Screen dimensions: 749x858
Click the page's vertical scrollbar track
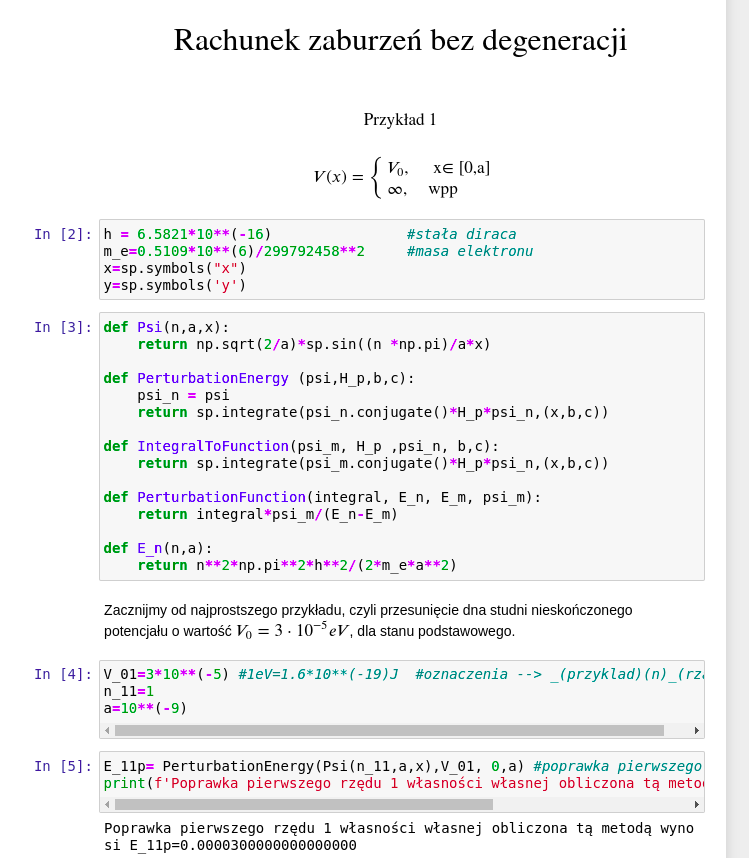click(x=737, y=429)
